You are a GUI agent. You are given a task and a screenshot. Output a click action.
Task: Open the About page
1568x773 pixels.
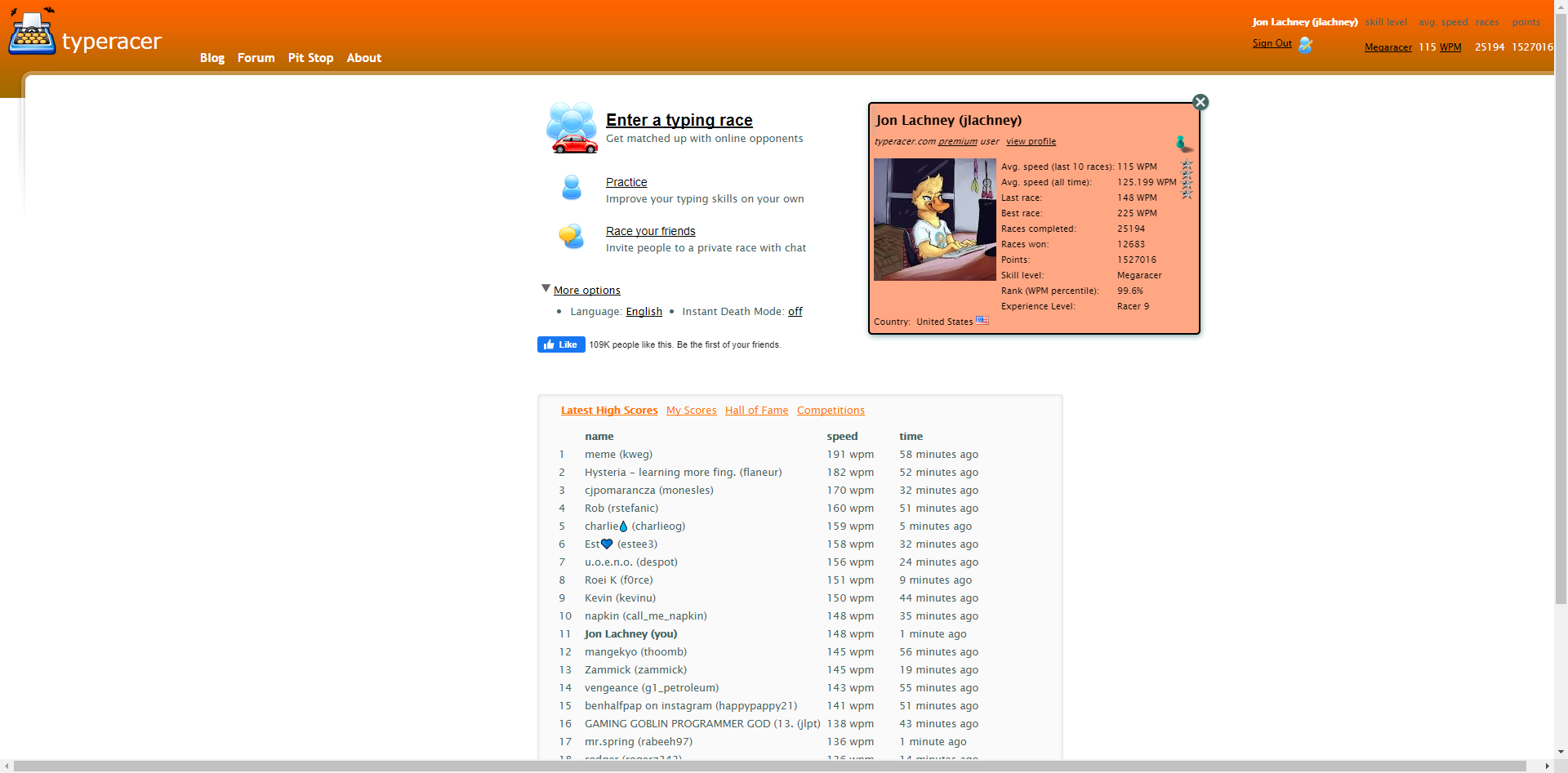point(364,58)
